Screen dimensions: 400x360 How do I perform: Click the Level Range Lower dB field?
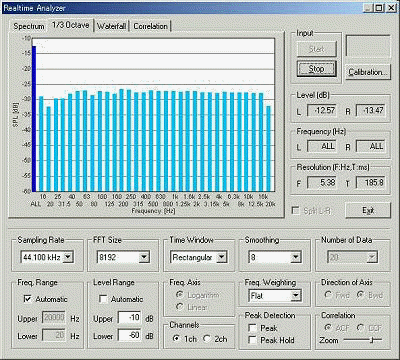[129, 335]
